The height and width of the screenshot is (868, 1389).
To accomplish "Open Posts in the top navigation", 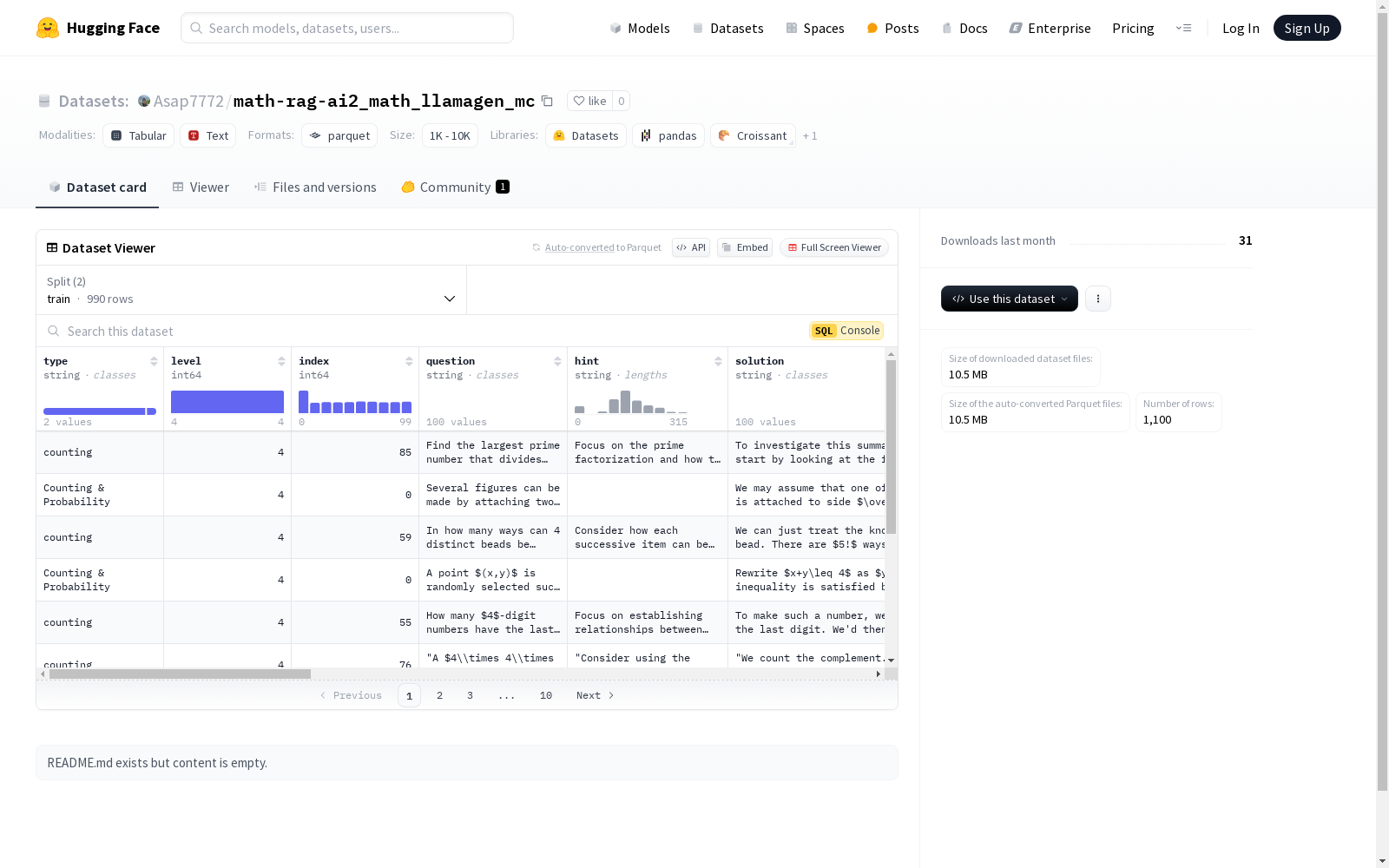I will pyautogui.click(x=893, y=28).
